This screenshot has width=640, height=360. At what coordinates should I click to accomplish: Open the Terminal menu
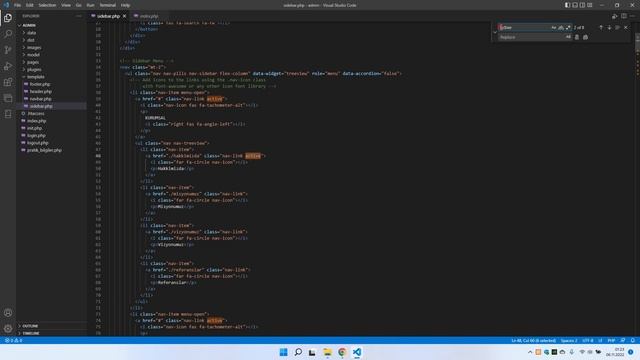108,5
